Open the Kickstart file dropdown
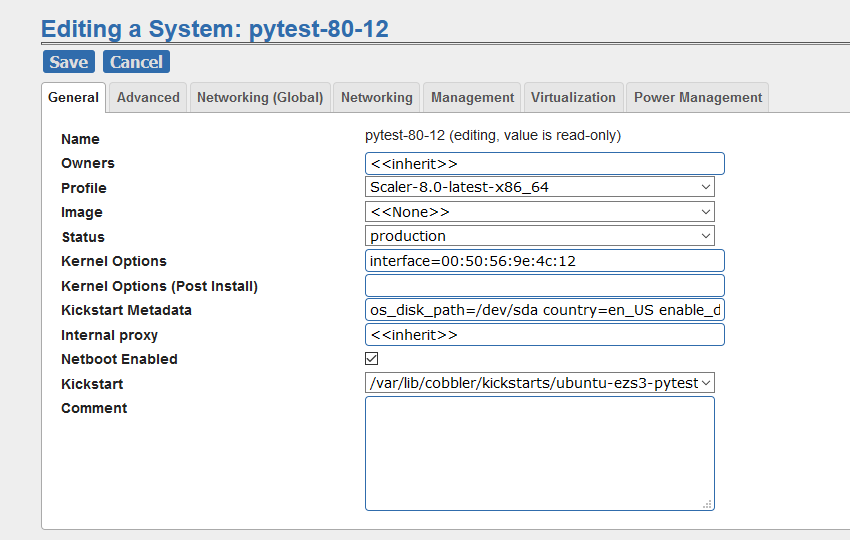 (x=540, y=383)
